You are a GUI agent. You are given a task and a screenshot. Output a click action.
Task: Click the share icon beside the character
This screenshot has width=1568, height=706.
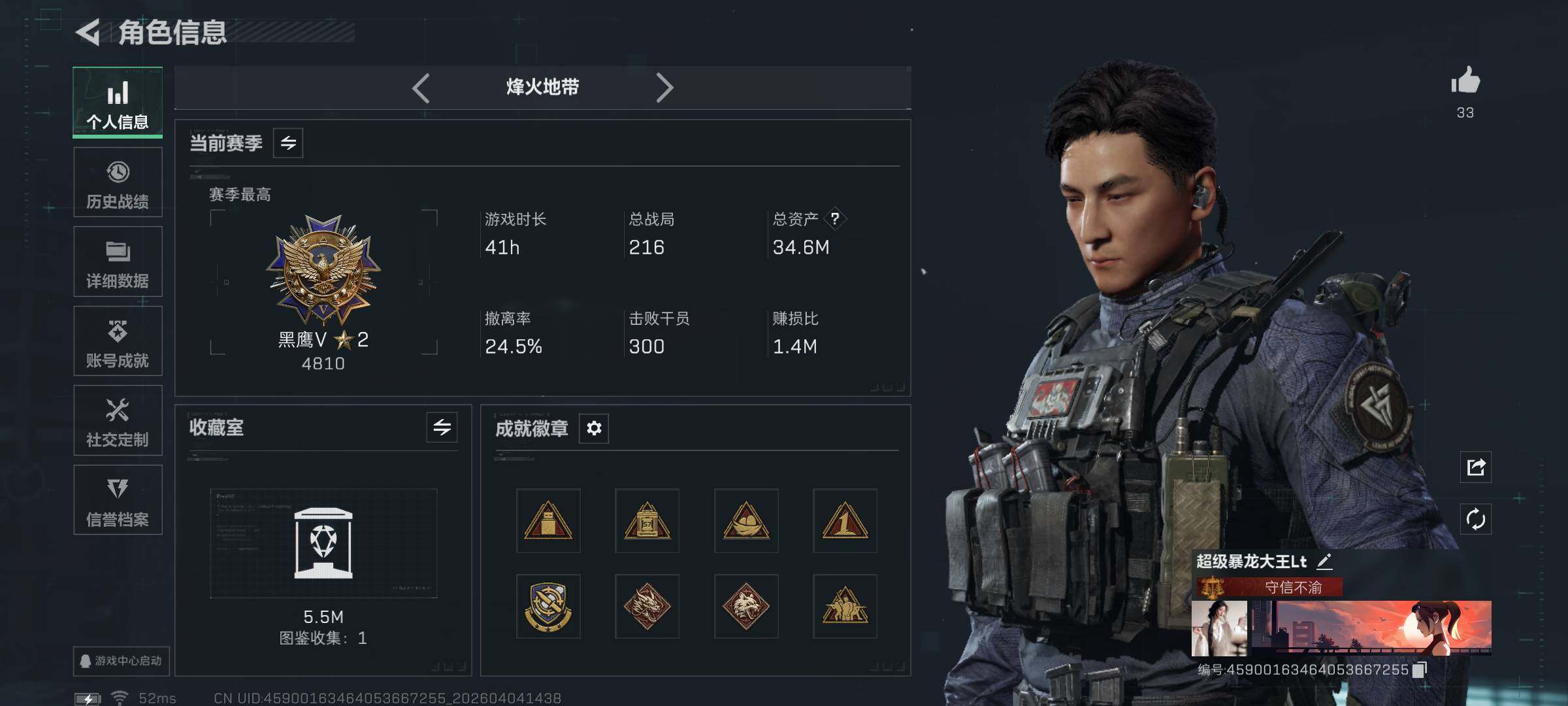(1476, 467)
